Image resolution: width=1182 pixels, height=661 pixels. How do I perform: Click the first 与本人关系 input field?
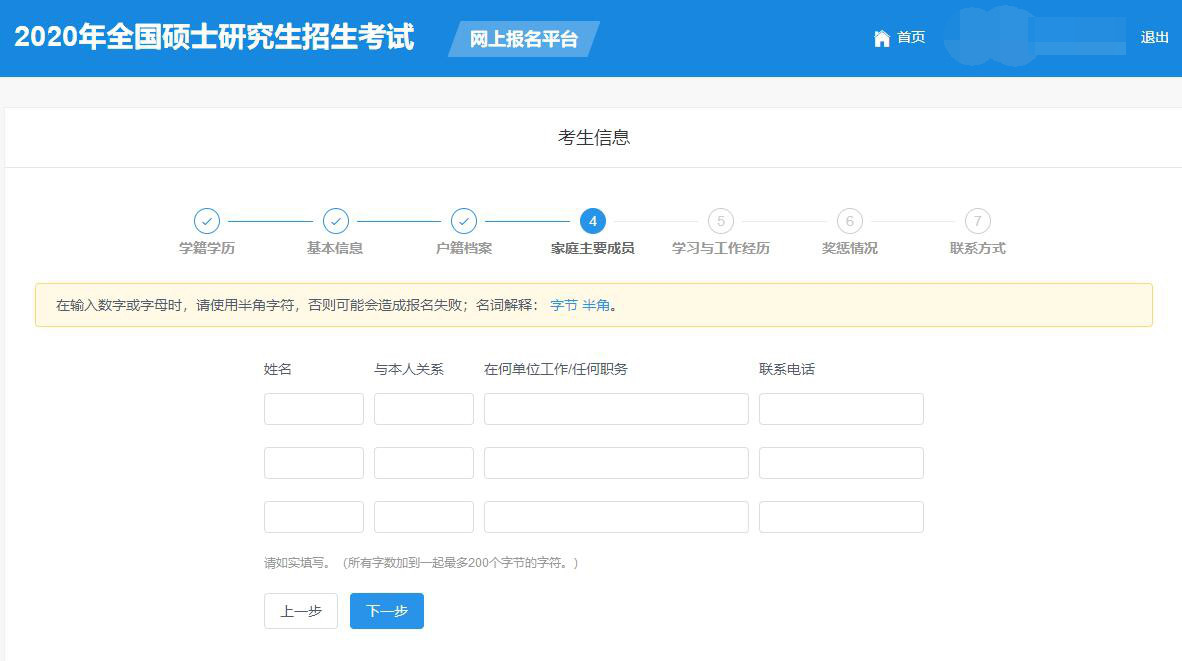pyautogui.click(x=423, y=408)
